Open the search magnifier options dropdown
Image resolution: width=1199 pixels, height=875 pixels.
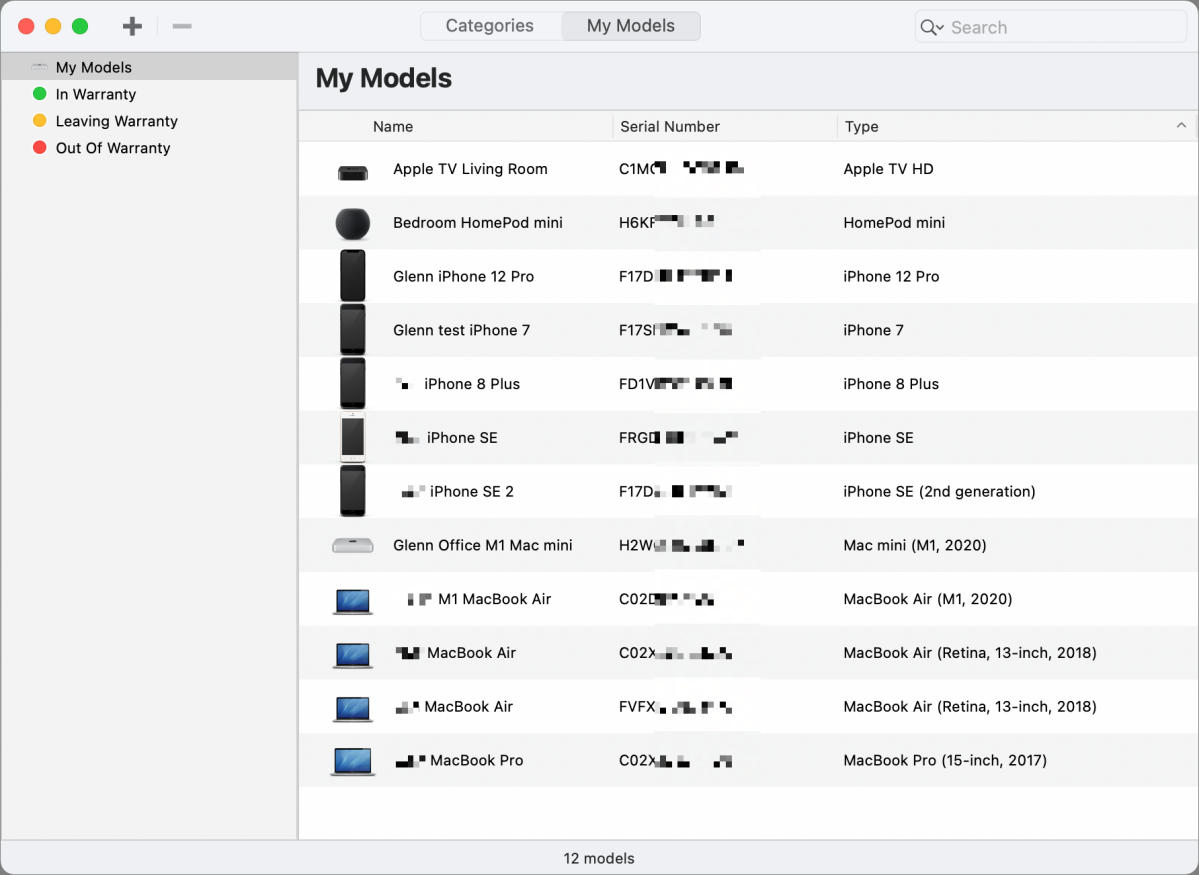[x=932, y=28]
